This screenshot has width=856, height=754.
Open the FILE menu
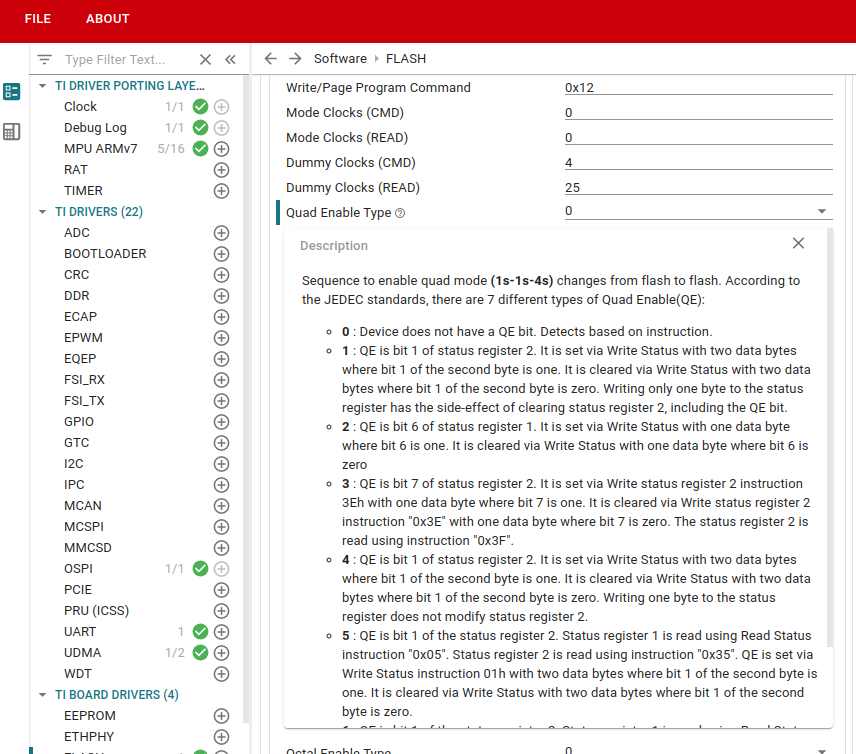click(37, 19)
